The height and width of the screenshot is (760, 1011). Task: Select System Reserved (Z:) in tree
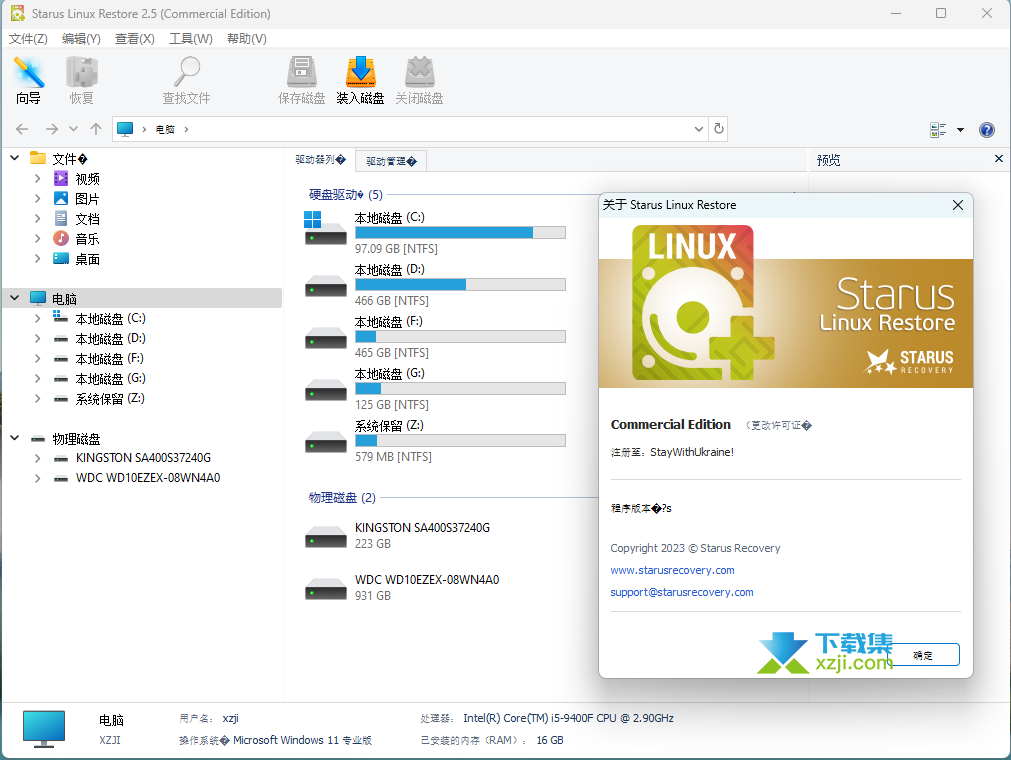tap(110, 398)
